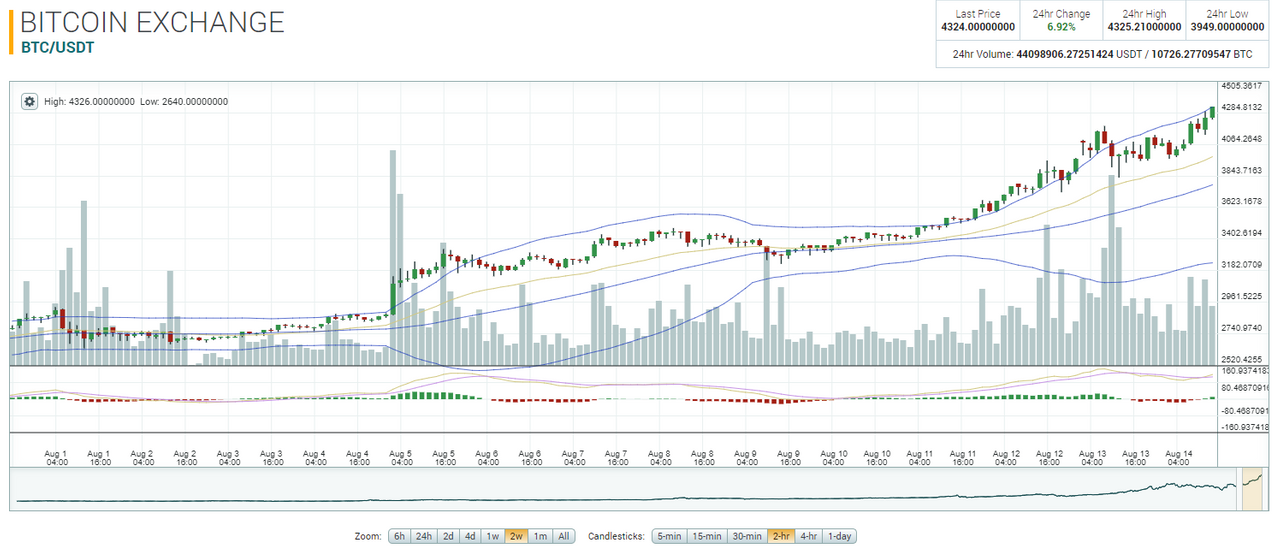
Task: Switch candlesticks to 5-min
Action: pos(670,536)
